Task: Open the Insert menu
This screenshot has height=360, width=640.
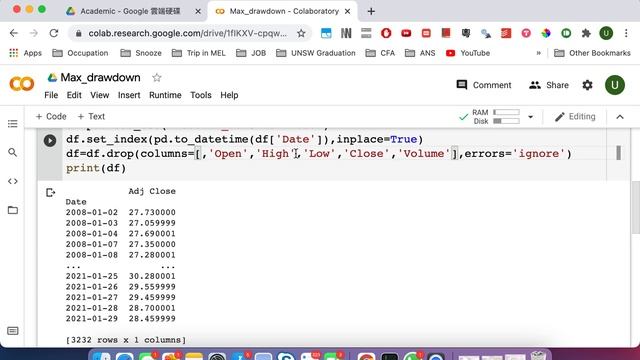Action: point(129,95)
